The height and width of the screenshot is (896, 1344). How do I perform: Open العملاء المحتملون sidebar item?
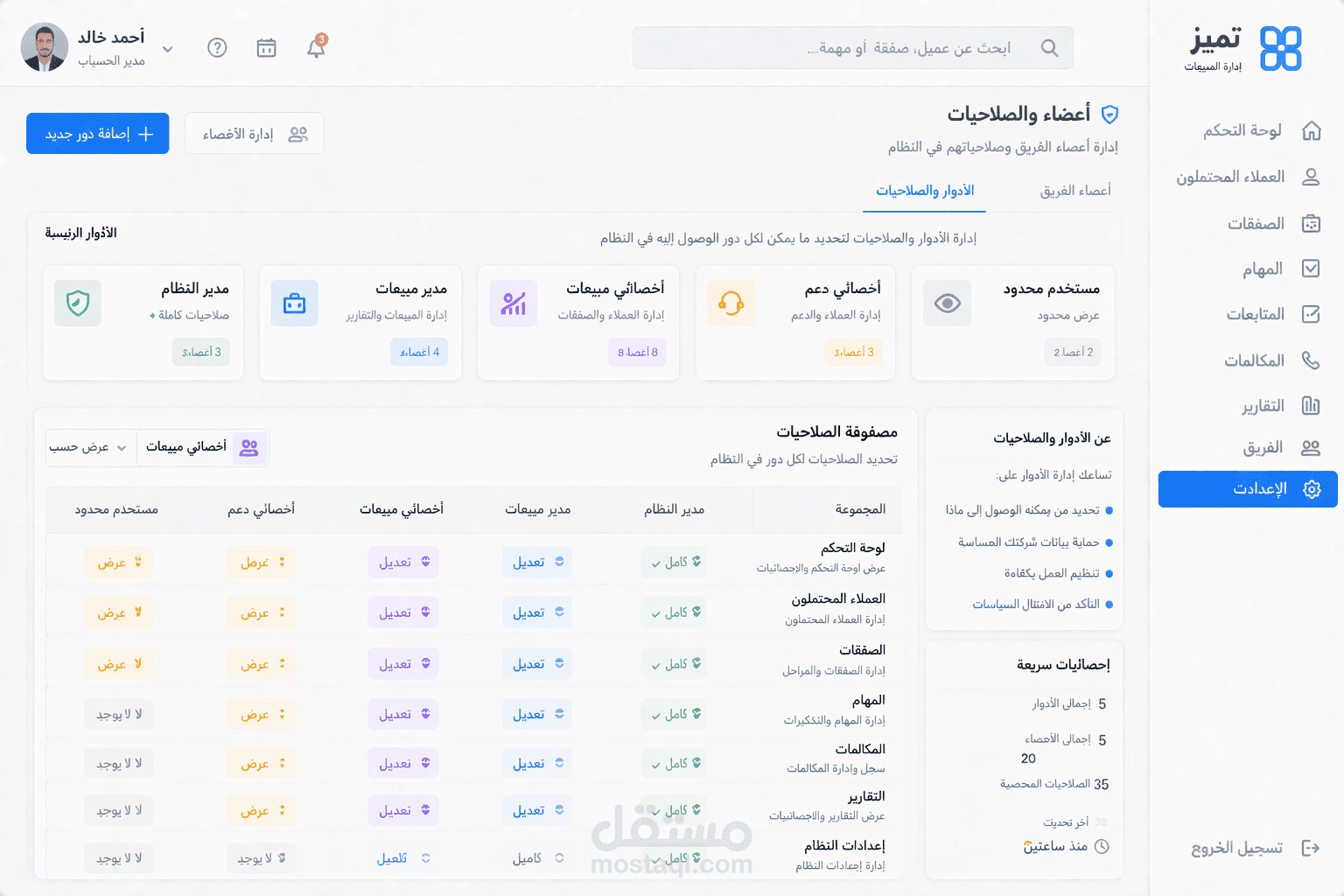point(1248,177)
